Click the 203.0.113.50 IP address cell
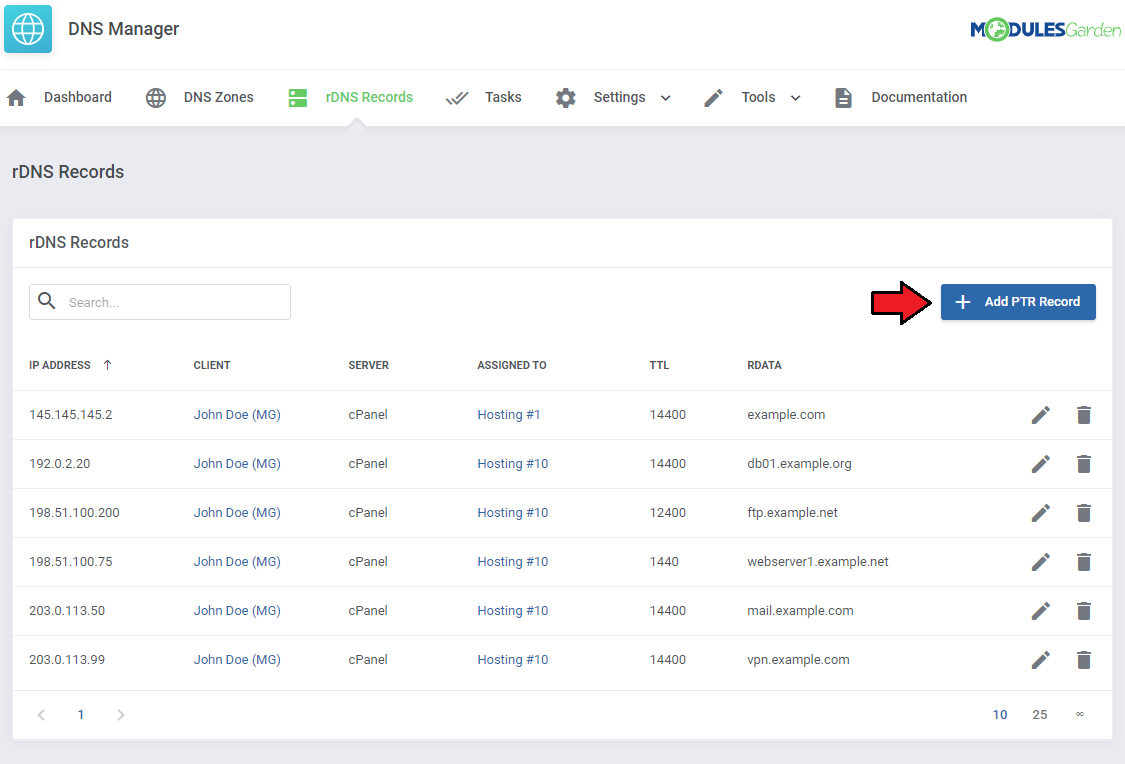The width and height of the screenshot is (1125, 764). (67, 610)
